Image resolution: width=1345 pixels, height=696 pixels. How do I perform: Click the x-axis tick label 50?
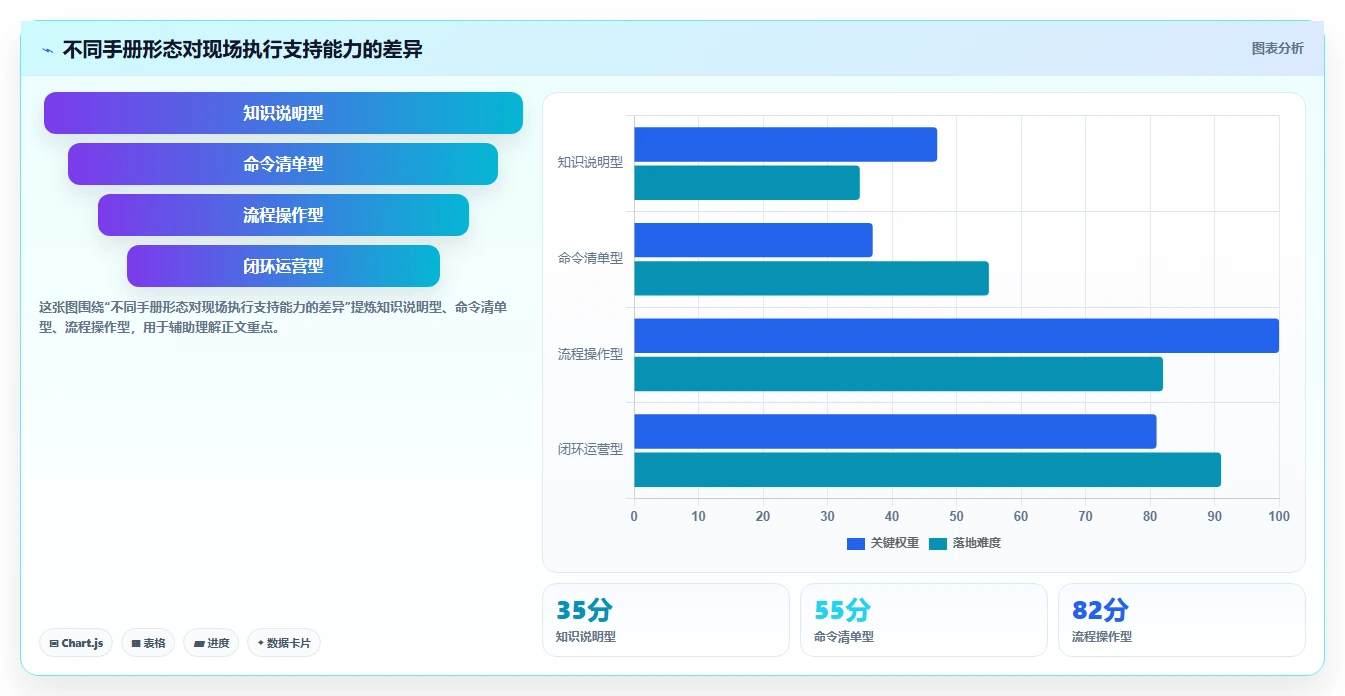tap(956, 517)
